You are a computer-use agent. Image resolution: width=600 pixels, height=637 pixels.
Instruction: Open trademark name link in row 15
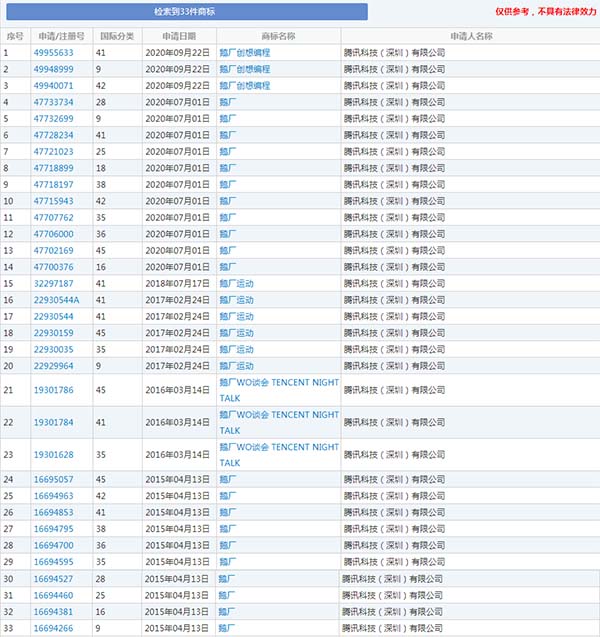[236, 284]
